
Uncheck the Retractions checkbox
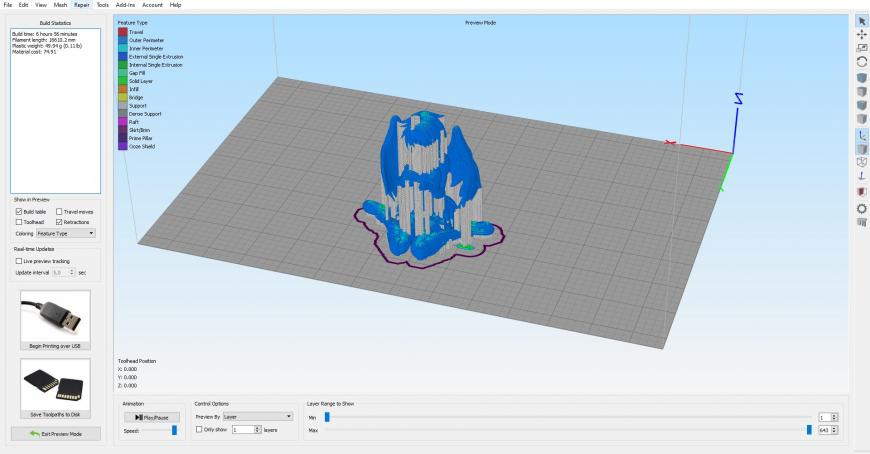pos(59,222)
